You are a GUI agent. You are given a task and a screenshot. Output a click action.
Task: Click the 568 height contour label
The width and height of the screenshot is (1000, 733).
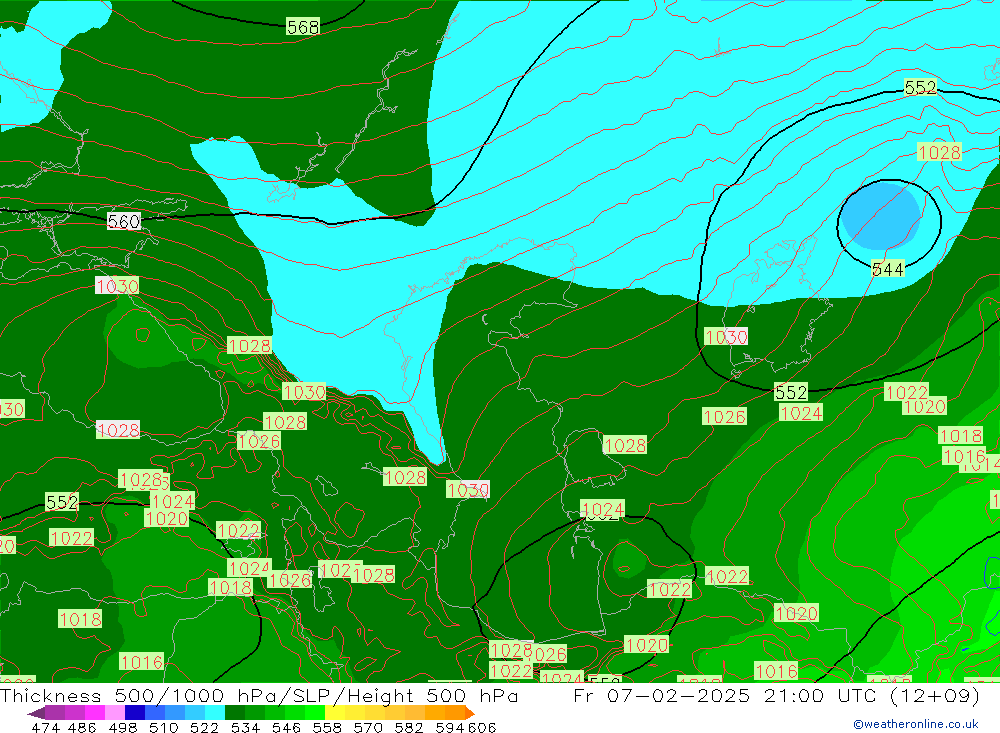303,27
